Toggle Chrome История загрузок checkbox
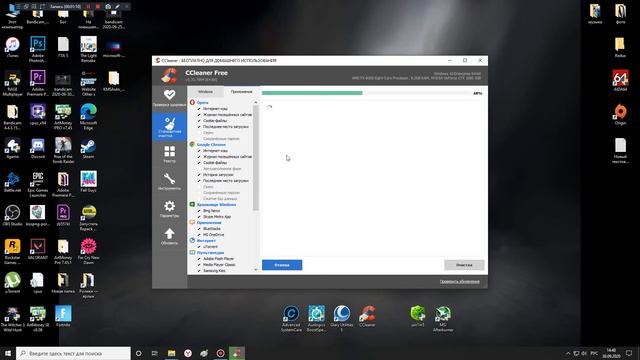The image size is (640, 360). click(x=199, y=175)
